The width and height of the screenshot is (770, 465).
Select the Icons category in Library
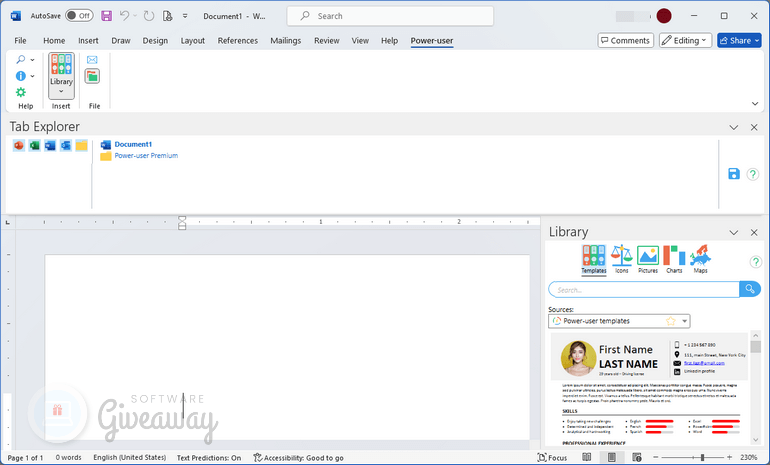tap(621, 260)
